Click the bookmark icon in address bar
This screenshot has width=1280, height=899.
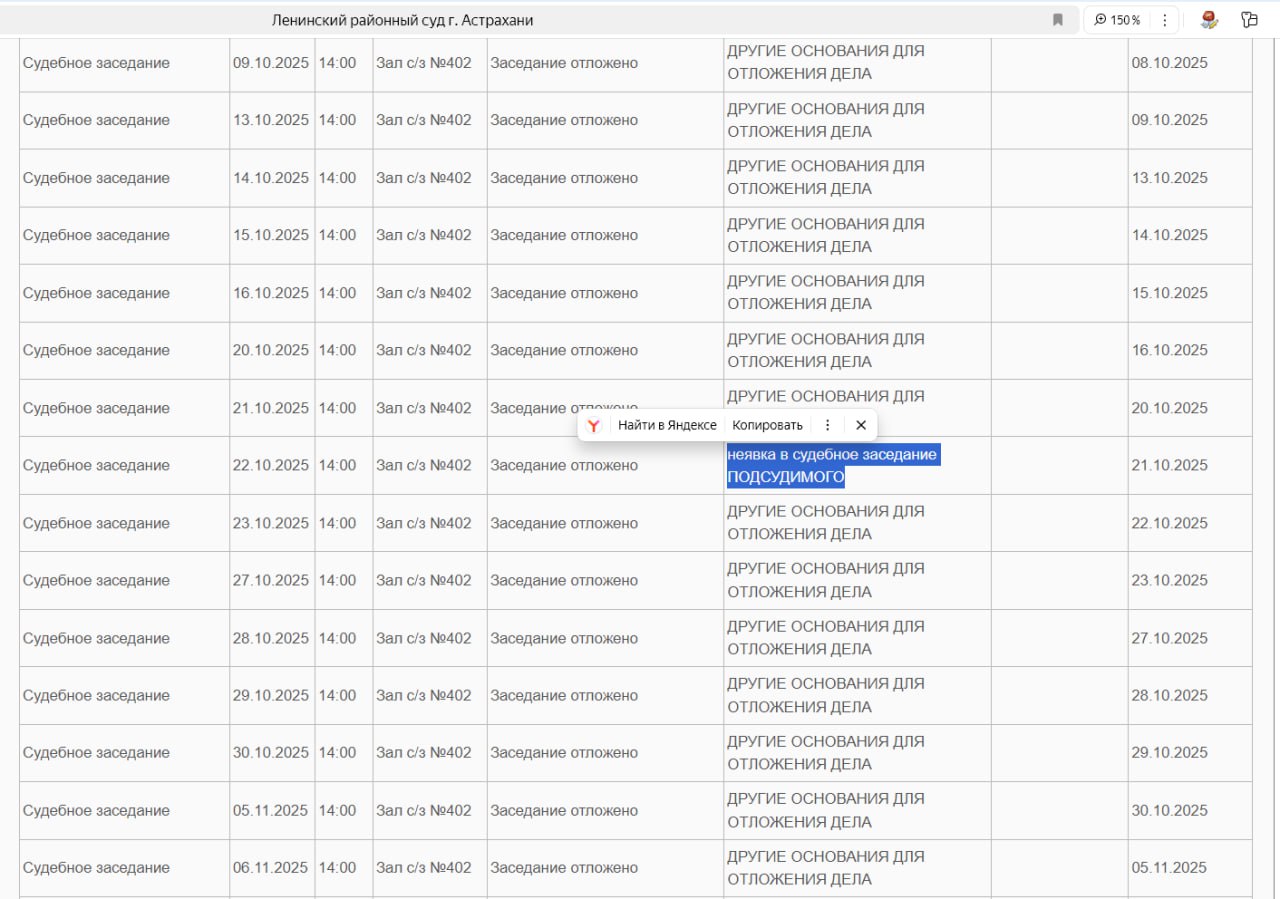click(1058, 20)
